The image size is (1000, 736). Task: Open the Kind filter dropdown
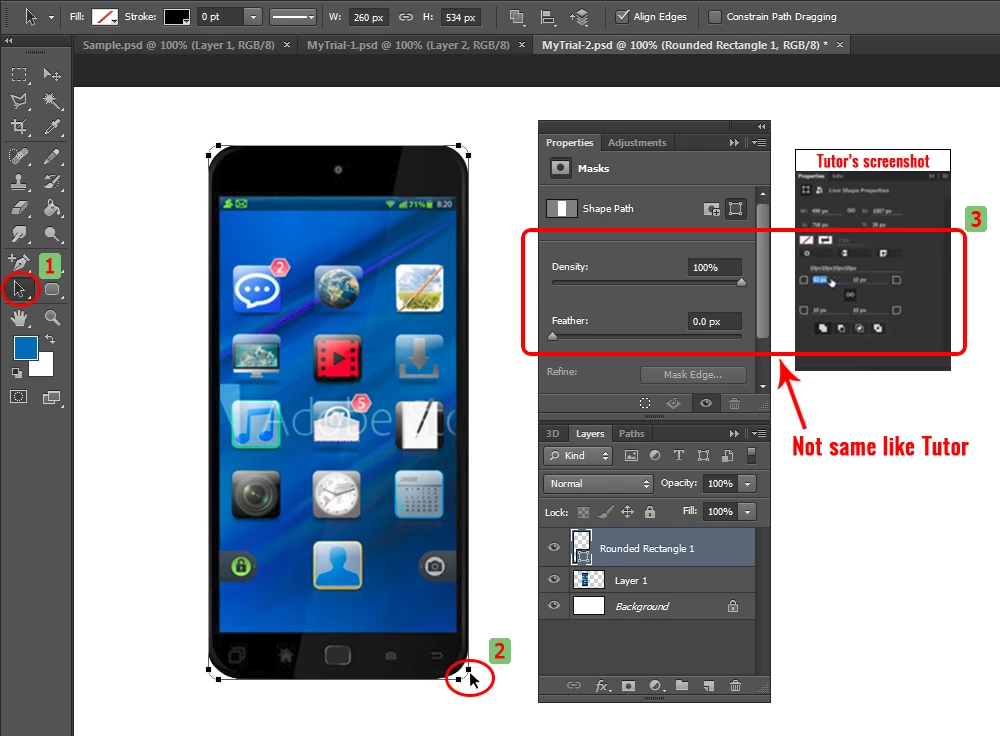[578, 455]
